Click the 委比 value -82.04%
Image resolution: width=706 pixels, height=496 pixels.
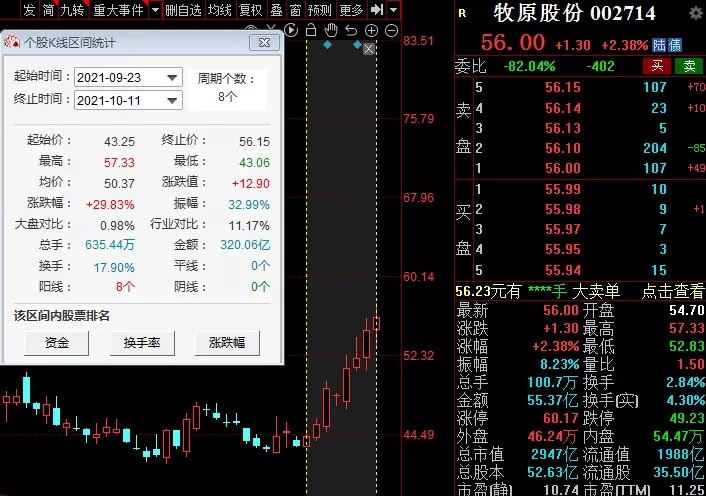point(529,67)
